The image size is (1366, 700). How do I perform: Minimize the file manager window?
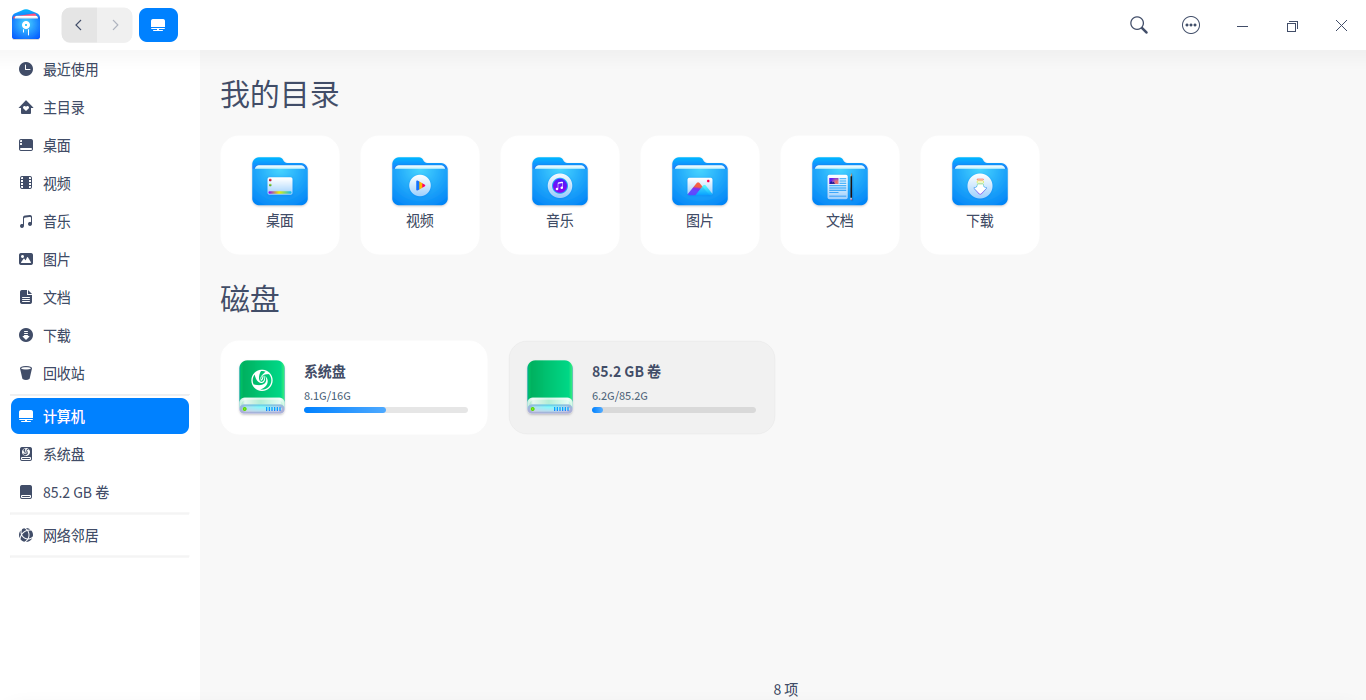[1243, 26]
